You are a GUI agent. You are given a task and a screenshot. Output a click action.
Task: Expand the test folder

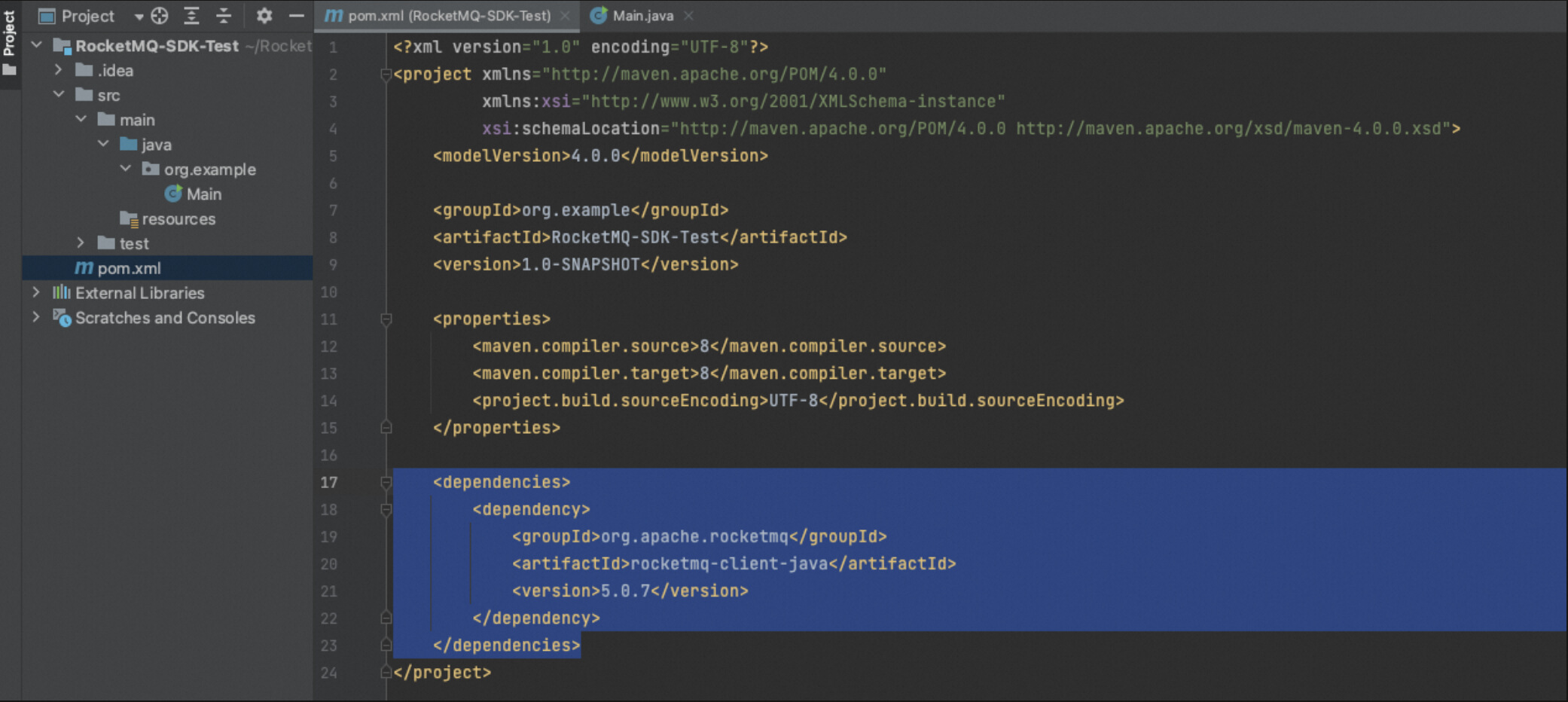[x=81, y=243]
